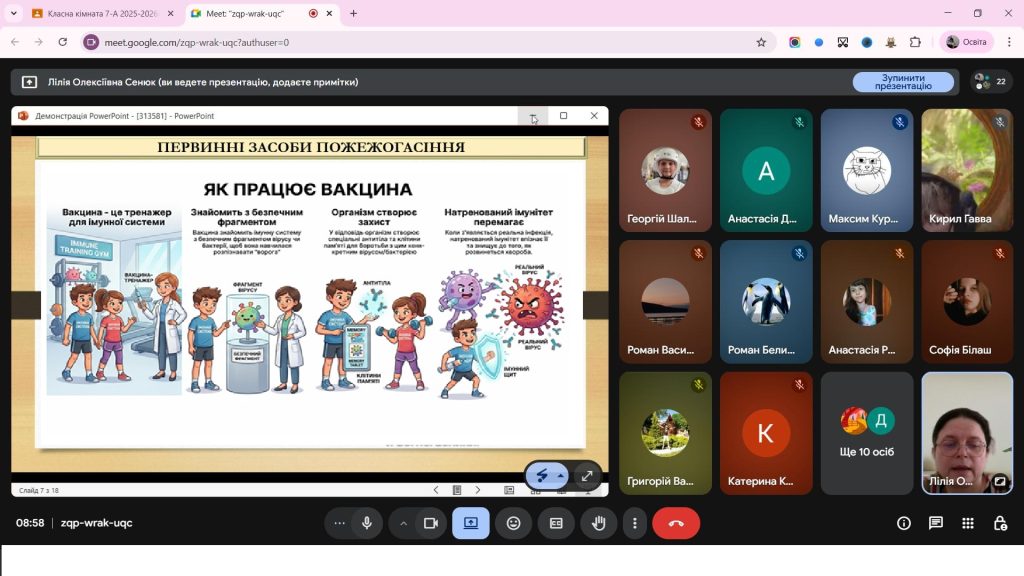Click Зупинити презентацію button

tap(903, 82)
